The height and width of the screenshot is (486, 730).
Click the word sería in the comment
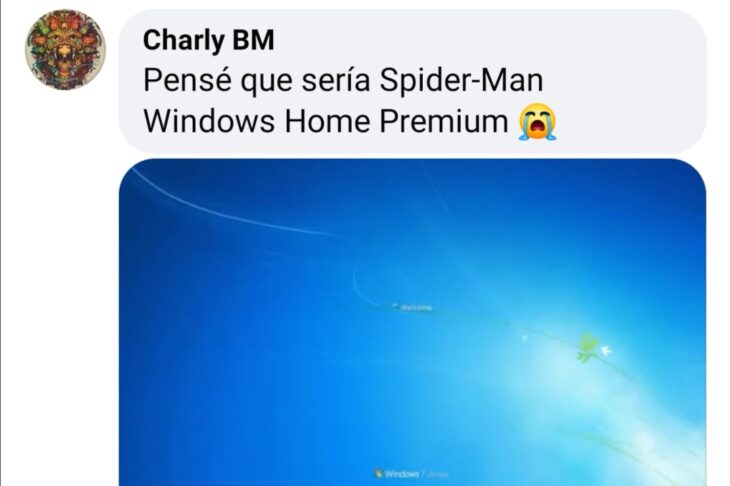click(336, 80)
